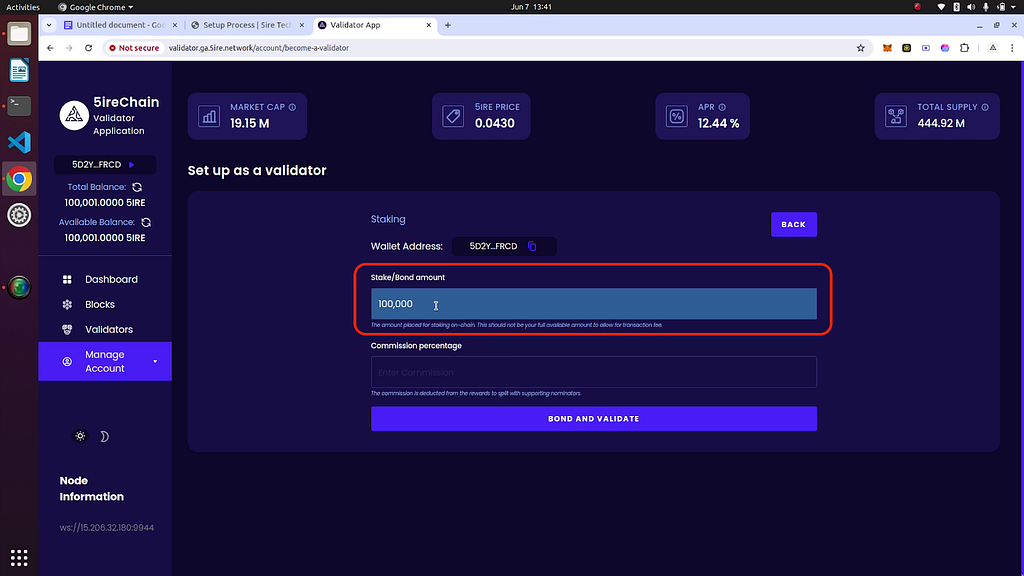Click the APR percent icon
This screenshot has width=1024, height=576.
pos(677,116)
